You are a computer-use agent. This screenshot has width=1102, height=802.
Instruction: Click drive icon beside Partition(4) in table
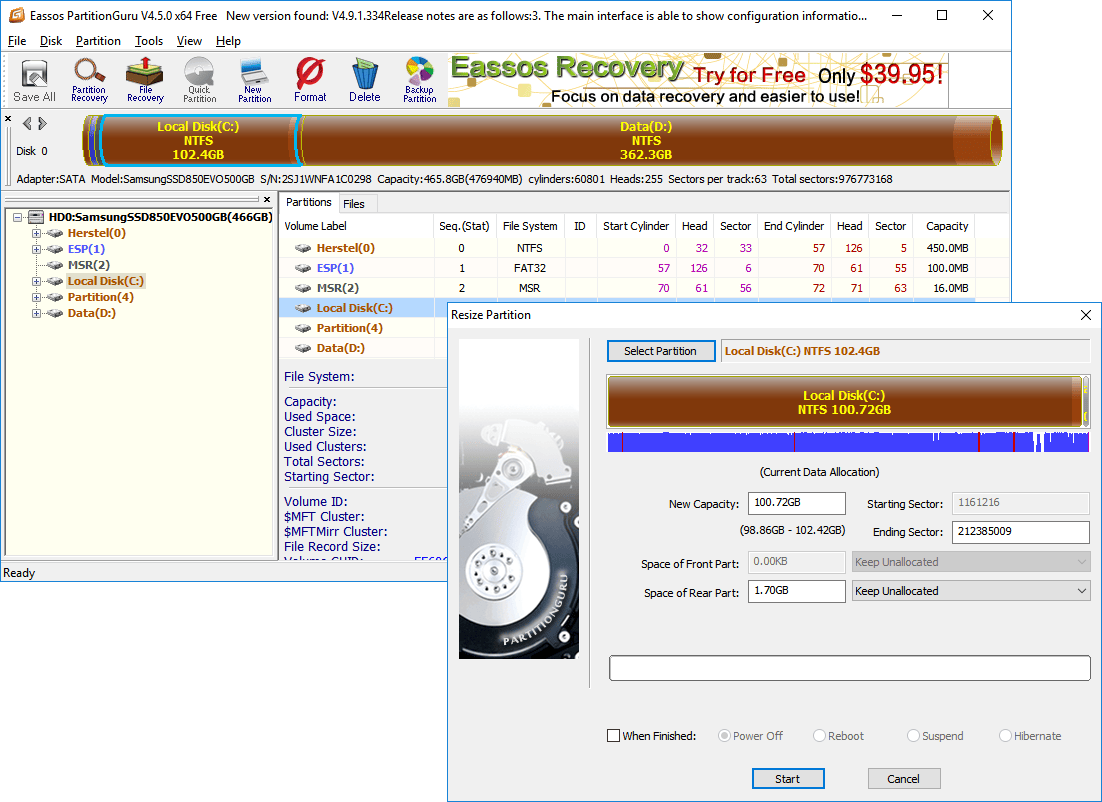coord(303,328)
